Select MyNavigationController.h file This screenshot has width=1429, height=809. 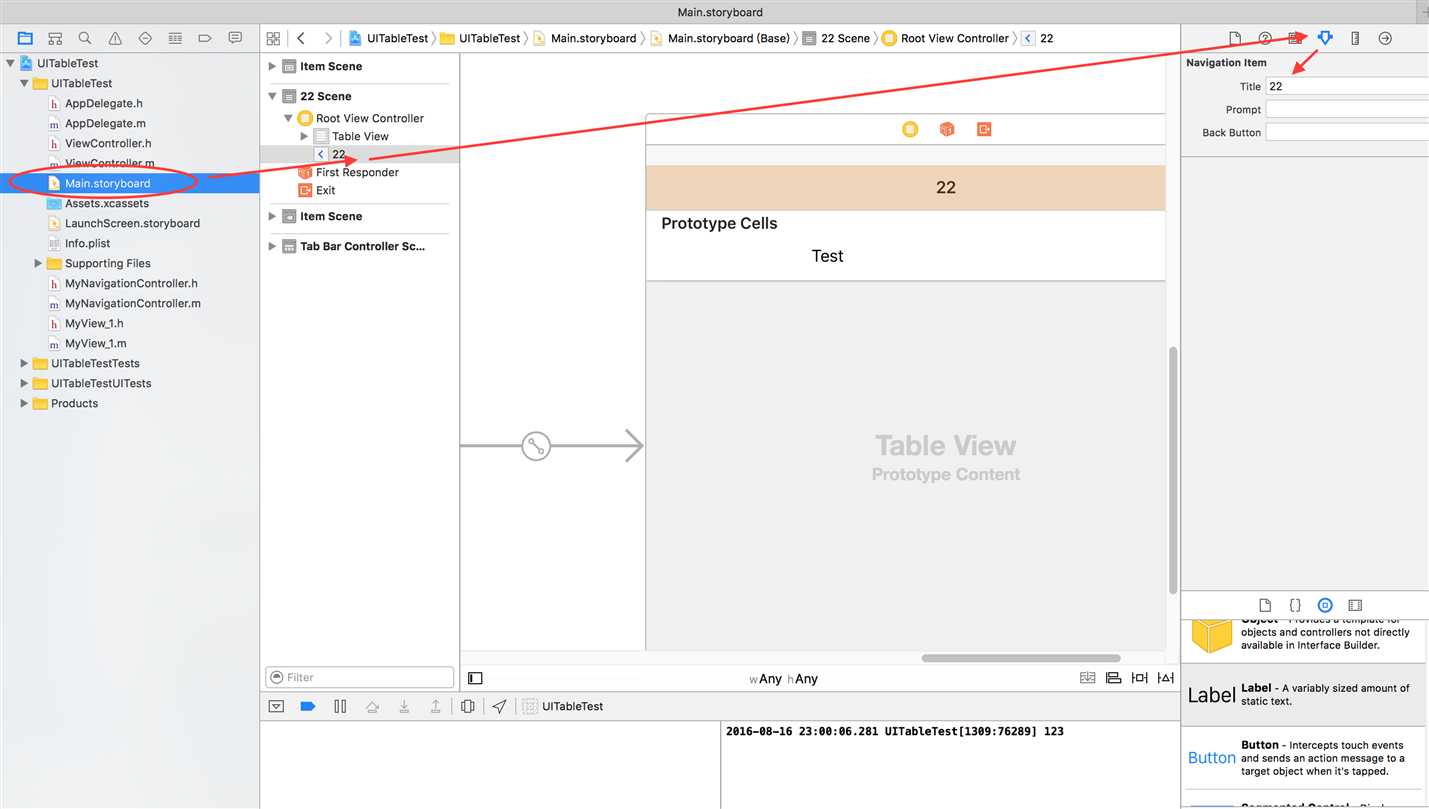point(131,283)
